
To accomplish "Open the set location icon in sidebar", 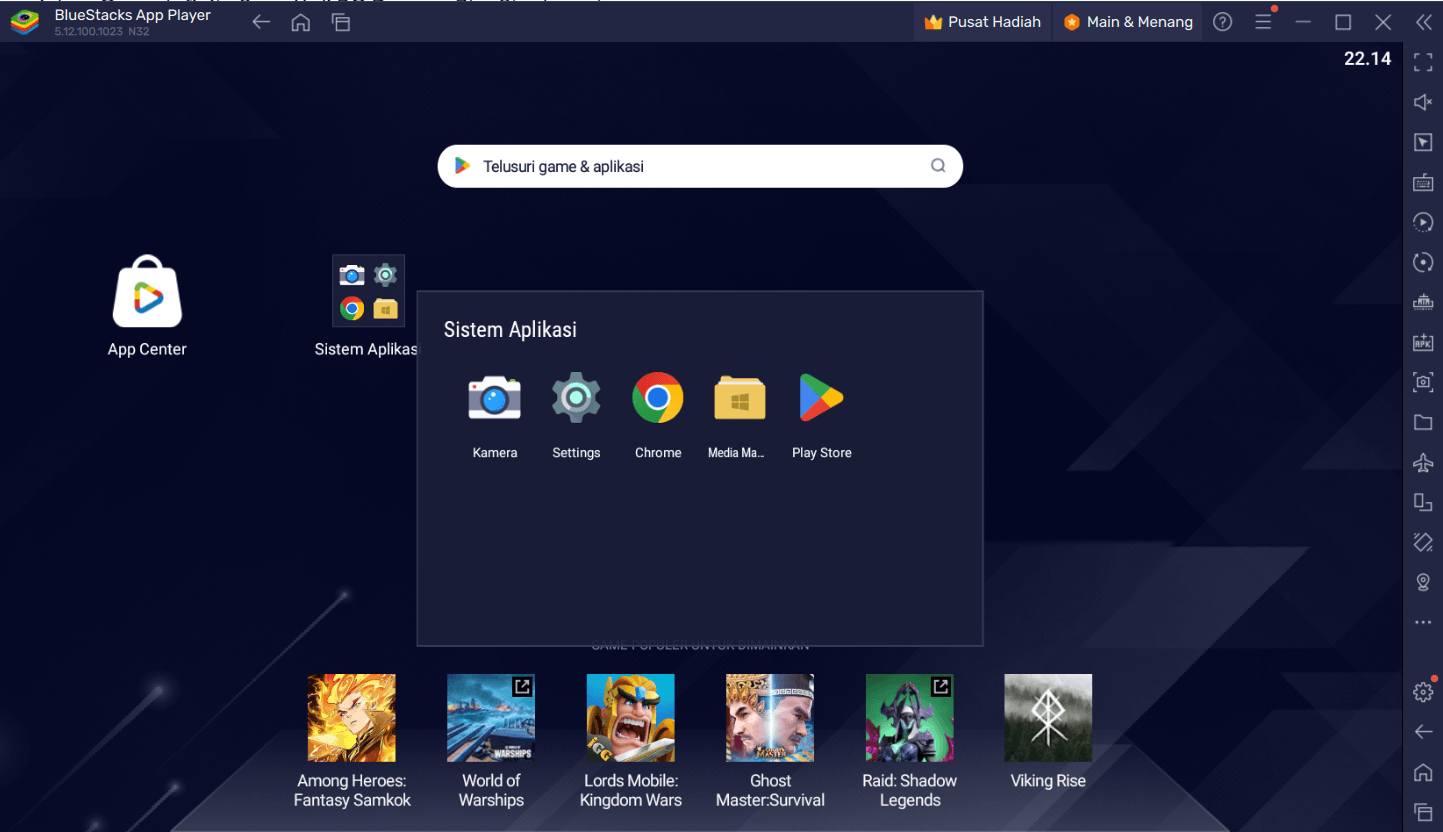I will pyautogui.click(x=1423, y=582).
